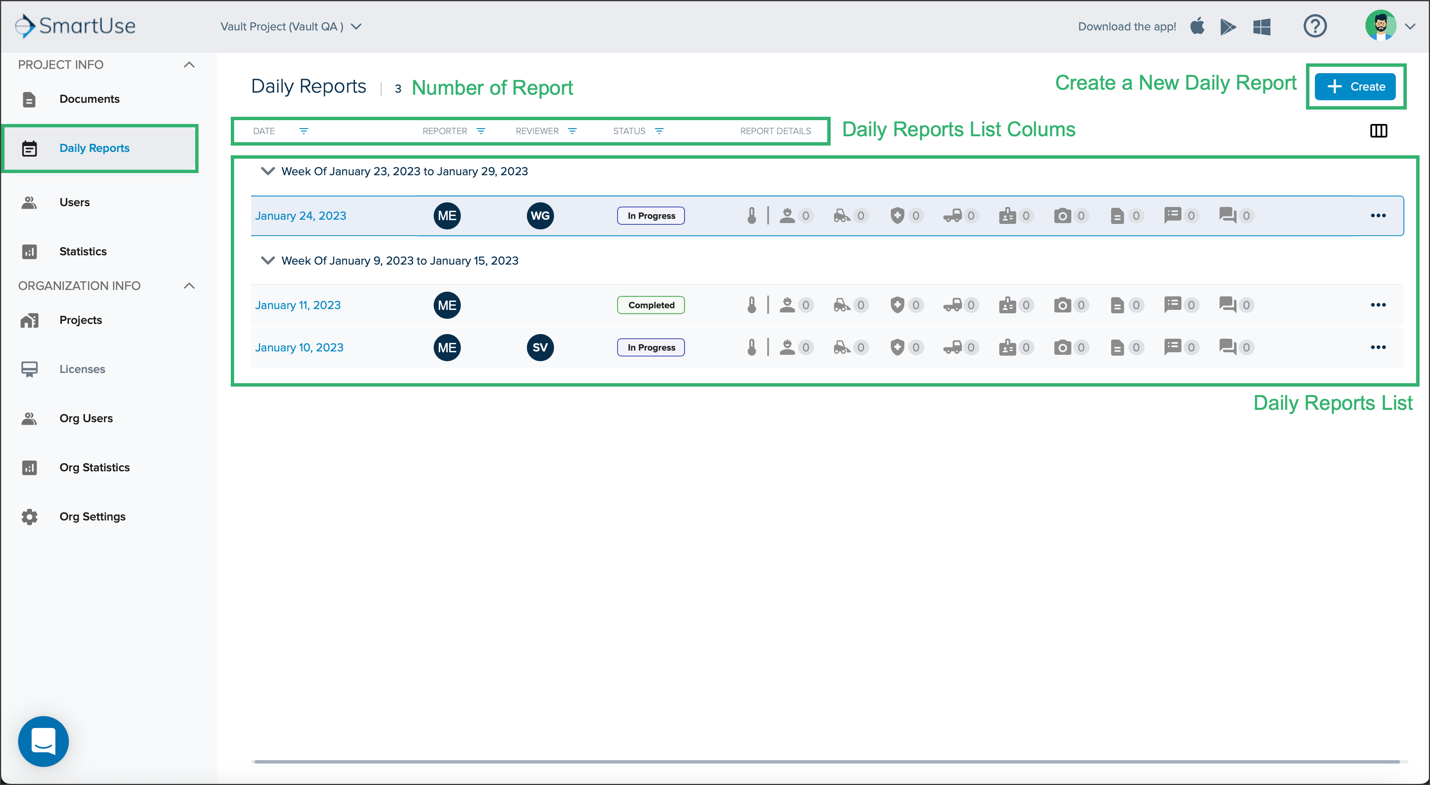1430x785 pixels.
Task: Click the camera photos icon on January 11 row
Action: tap(1062, 305)
